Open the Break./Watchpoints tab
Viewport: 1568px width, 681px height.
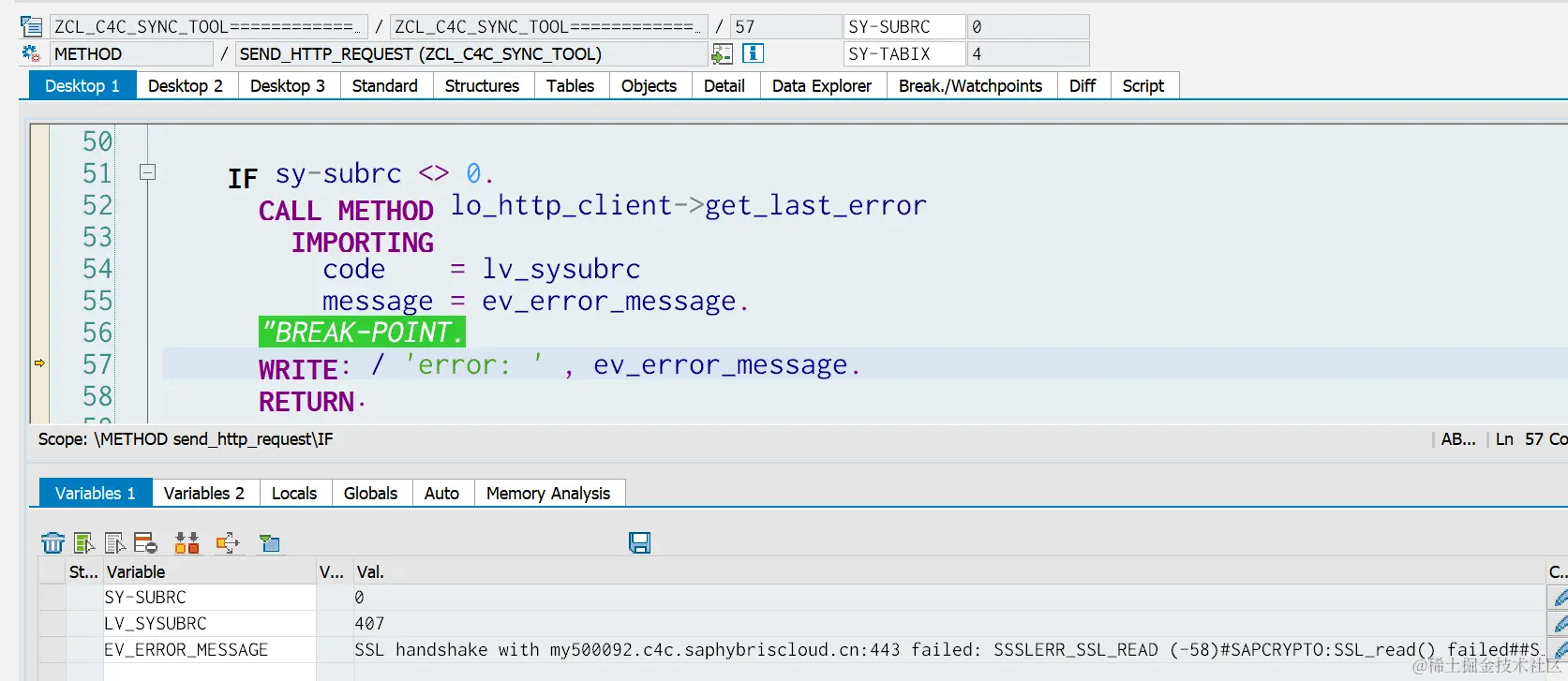click(970, 85)
